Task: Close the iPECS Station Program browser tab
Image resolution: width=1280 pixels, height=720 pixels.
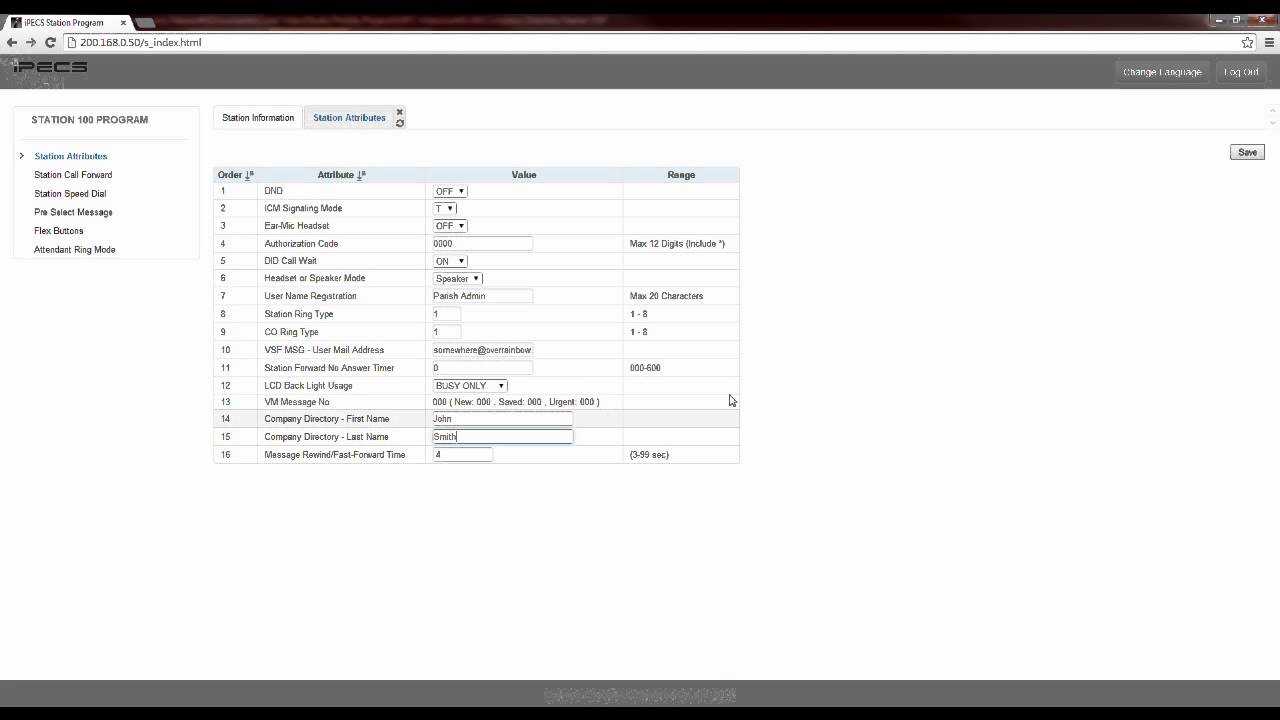Action: click(x=122, y=22)
